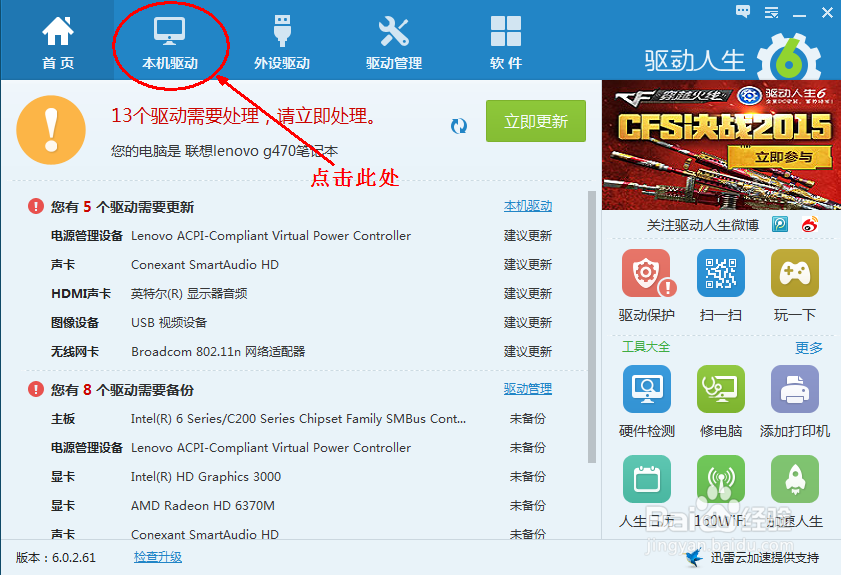Click the 检查升级 link
This screenshot has width=841, height=575.
tap(158, 557)
